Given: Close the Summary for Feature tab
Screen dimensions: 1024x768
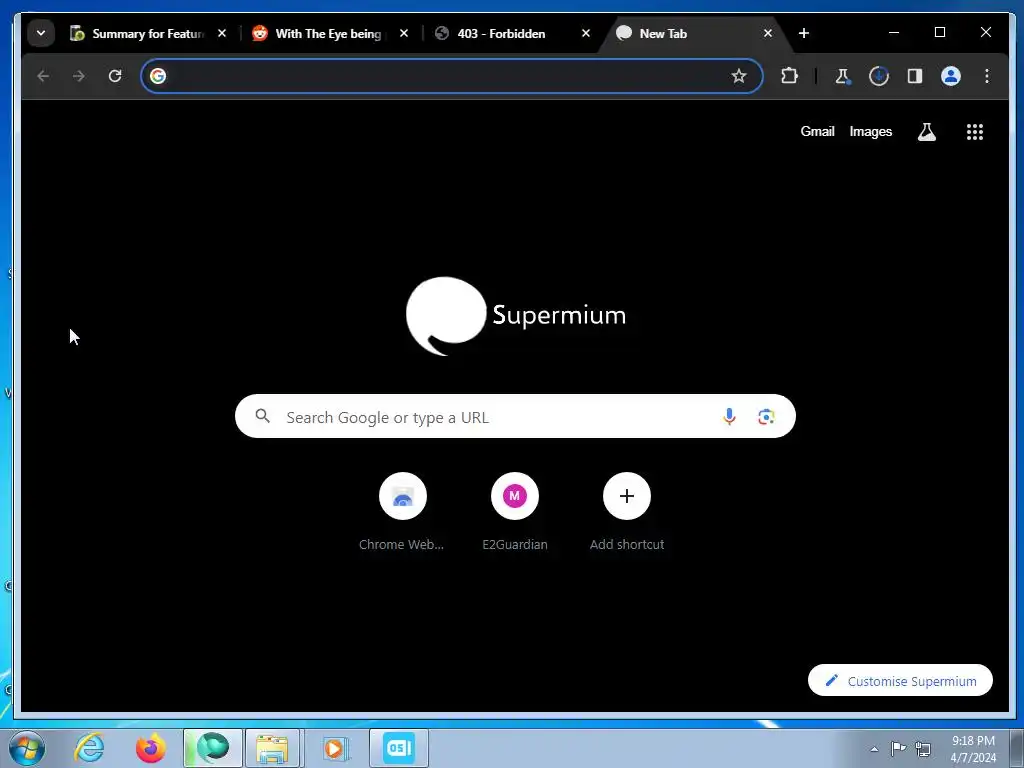Looking at the screenshot, I should point(222,33).
